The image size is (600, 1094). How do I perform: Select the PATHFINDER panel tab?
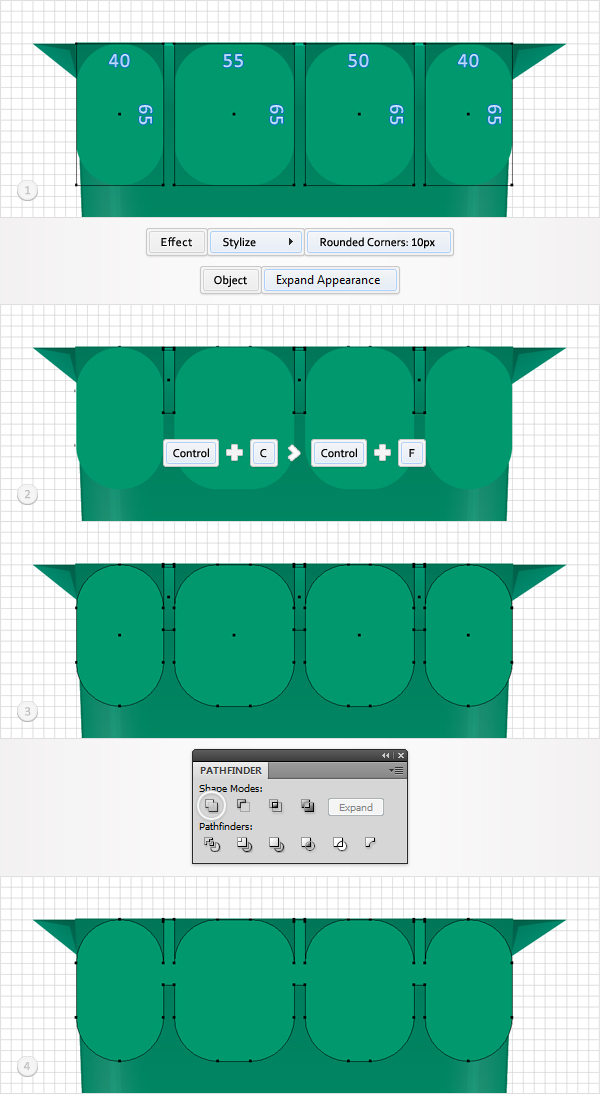pyautogui.click(x=231, y=770)
